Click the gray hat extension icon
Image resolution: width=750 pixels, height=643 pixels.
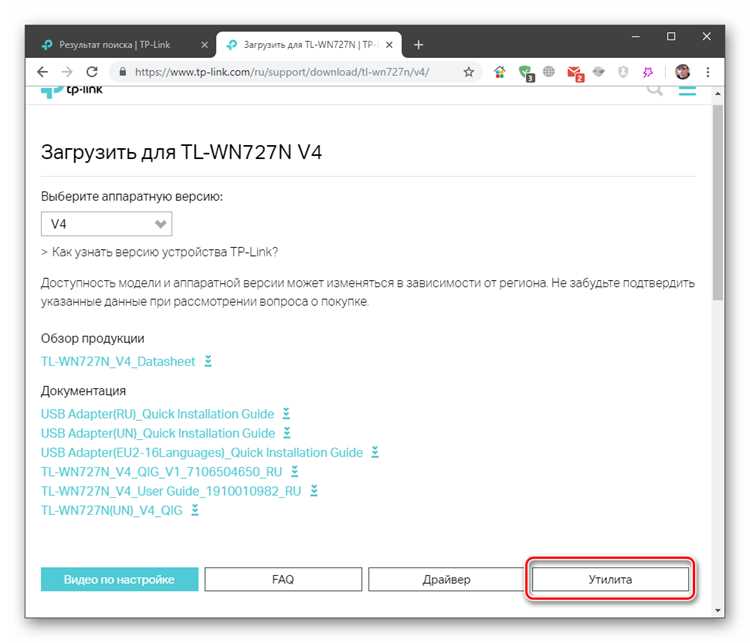pyautogui.click(x=598, y=72)
